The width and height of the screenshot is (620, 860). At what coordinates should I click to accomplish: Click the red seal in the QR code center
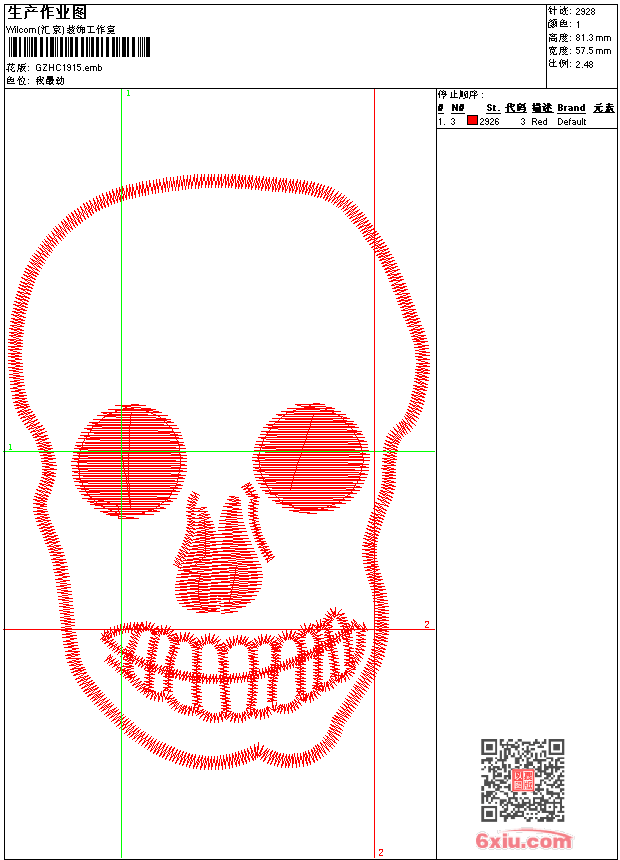523,781
